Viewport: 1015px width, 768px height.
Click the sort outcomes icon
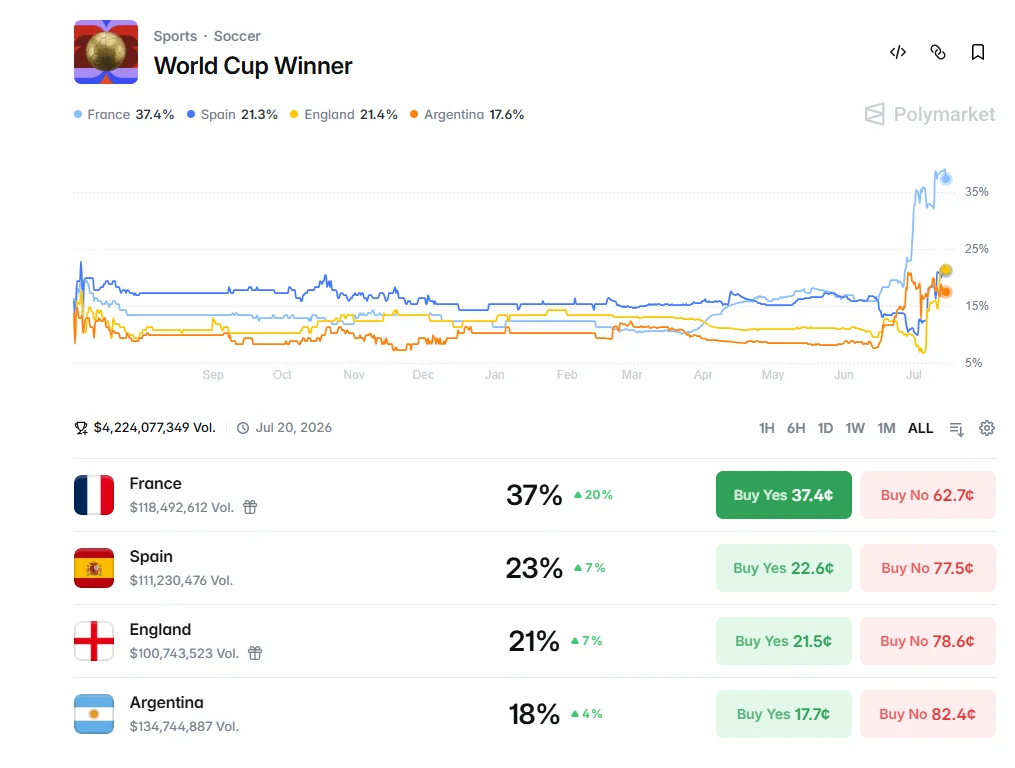point(956,429)
